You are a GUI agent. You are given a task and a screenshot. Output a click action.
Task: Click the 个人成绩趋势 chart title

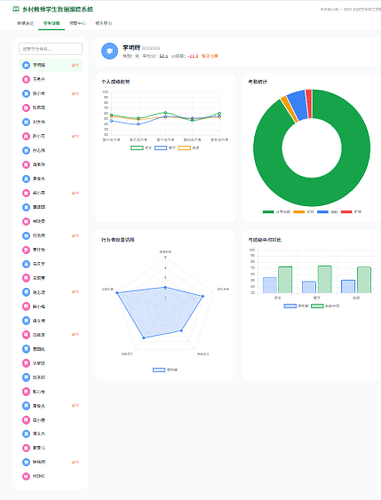[115, 82]
